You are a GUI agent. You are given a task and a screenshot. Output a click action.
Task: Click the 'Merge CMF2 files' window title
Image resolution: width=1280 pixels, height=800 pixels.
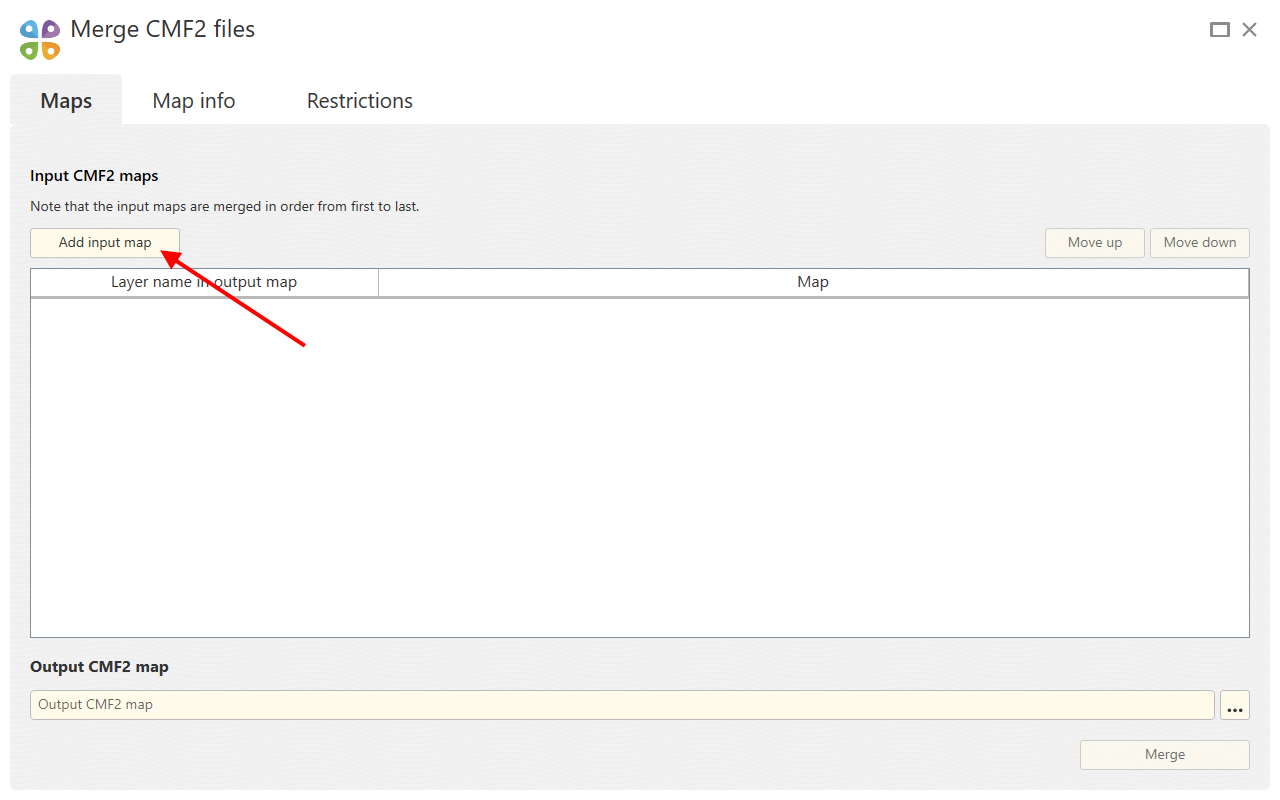pos(163,30)
